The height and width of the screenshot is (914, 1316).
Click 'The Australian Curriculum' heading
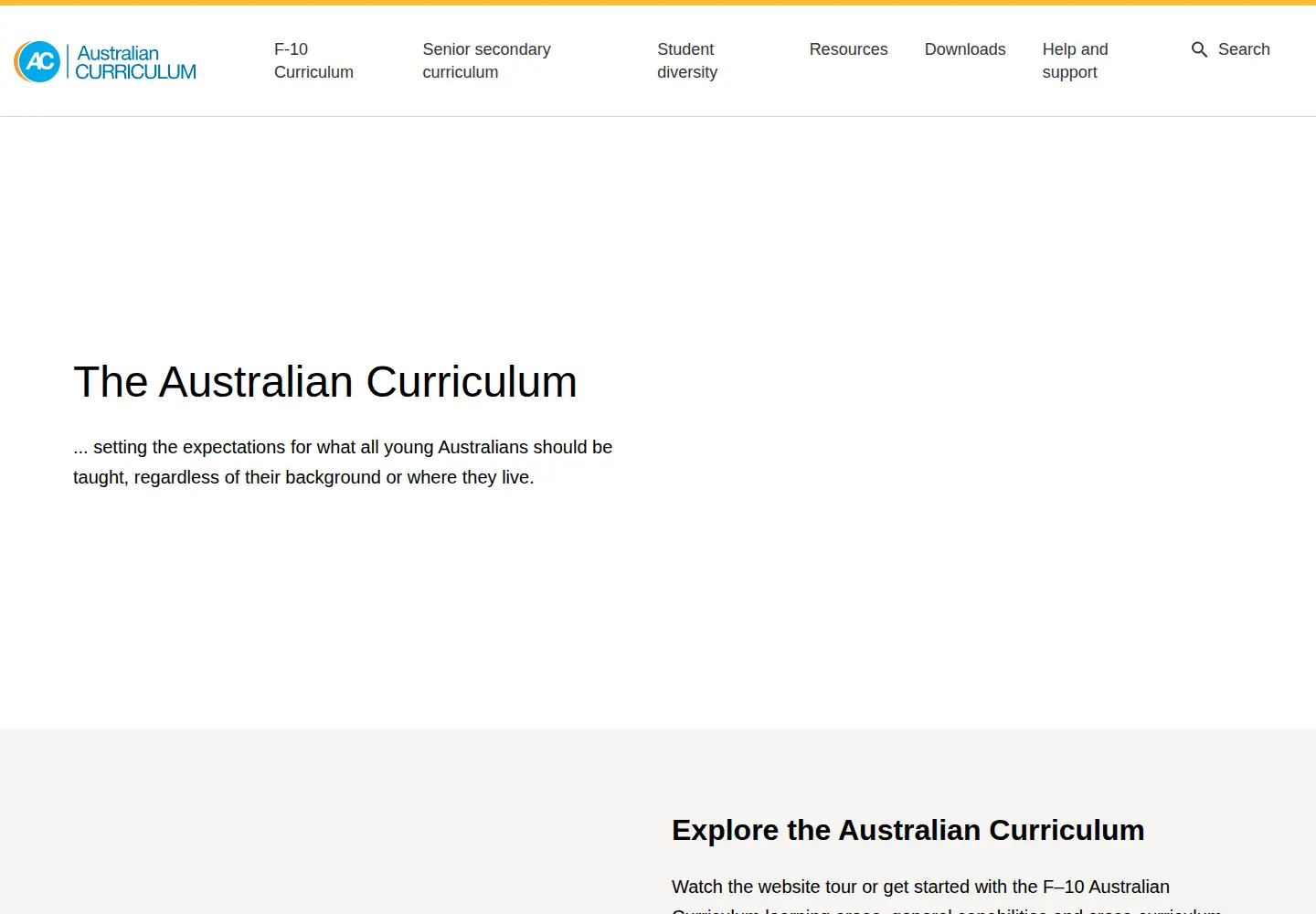tap(325, 381)
